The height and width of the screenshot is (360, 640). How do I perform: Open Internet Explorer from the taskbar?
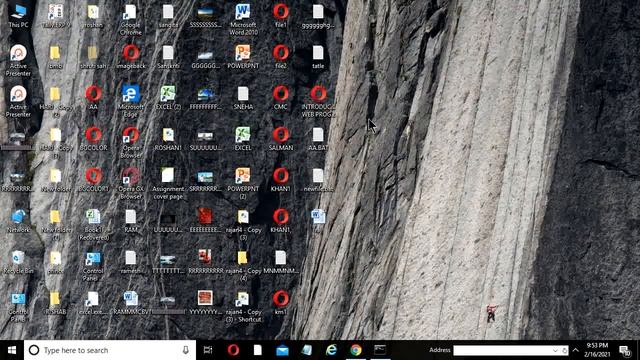click(331, 350)
